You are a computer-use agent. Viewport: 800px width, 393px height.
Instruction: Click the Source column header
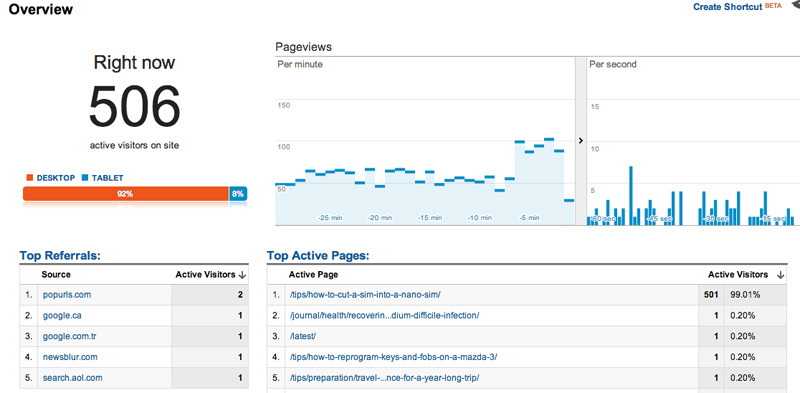56,275
